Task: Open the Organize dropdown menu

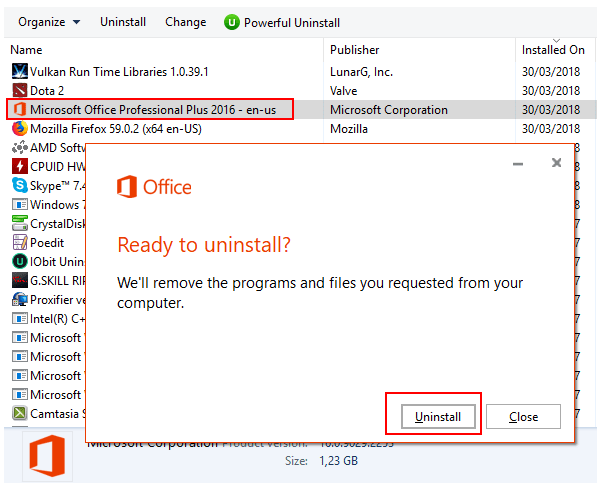Action: click(49, 22)
